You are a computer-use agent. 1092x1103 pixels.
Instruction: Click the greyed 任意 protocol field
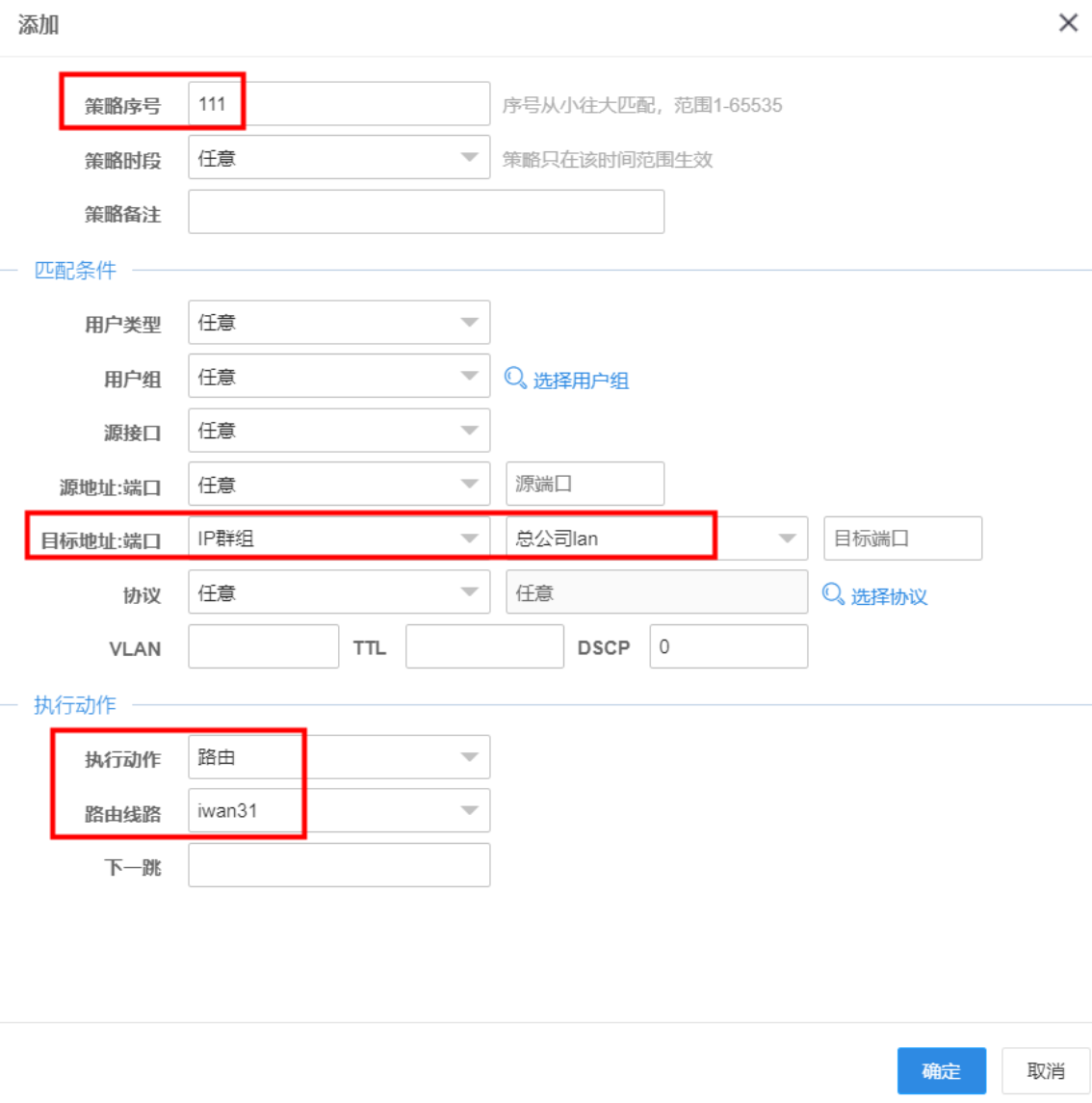(x=657, y=592)
